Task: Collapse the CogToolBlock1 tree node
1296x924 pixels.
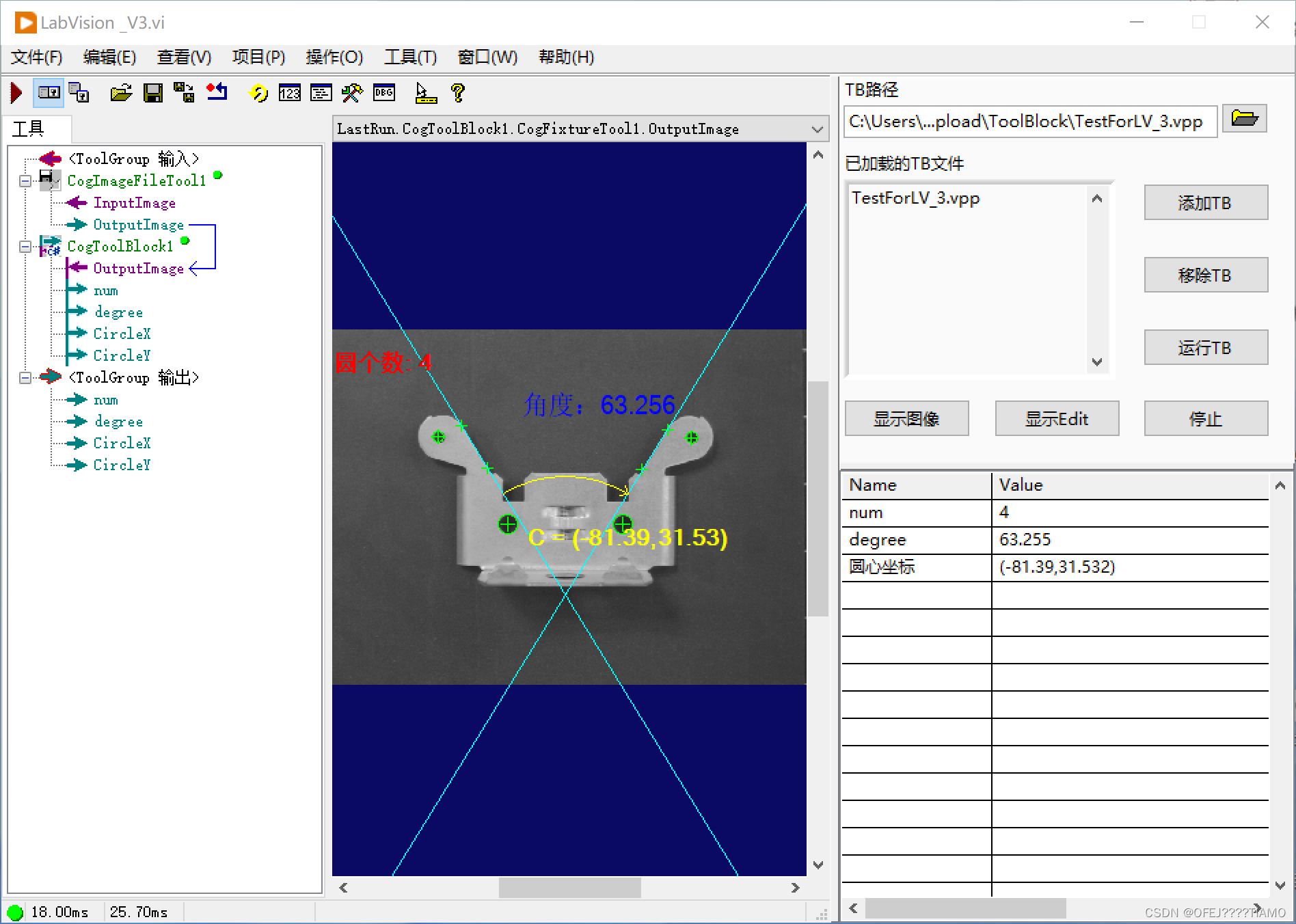Action: click(25, 246)
